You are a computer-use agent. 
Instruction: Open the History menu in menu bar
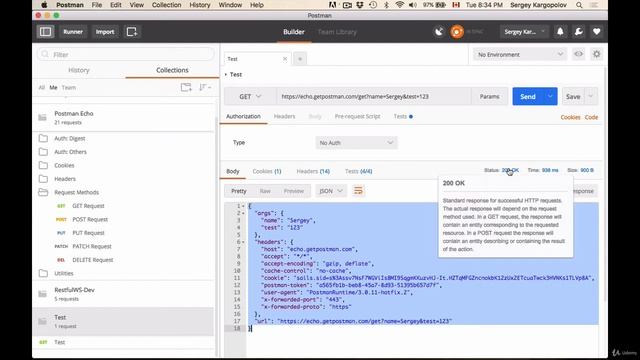point(200,5)
